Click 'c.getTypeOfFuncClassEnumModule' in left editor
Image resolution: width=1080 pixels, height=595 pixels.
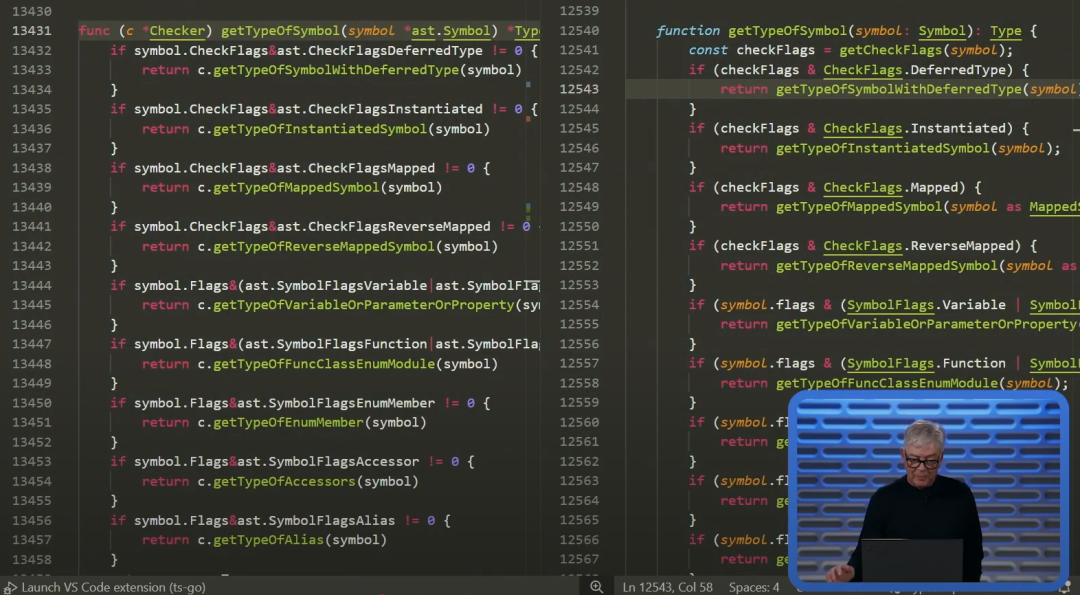pyautogui.click(x=316, y=364)
